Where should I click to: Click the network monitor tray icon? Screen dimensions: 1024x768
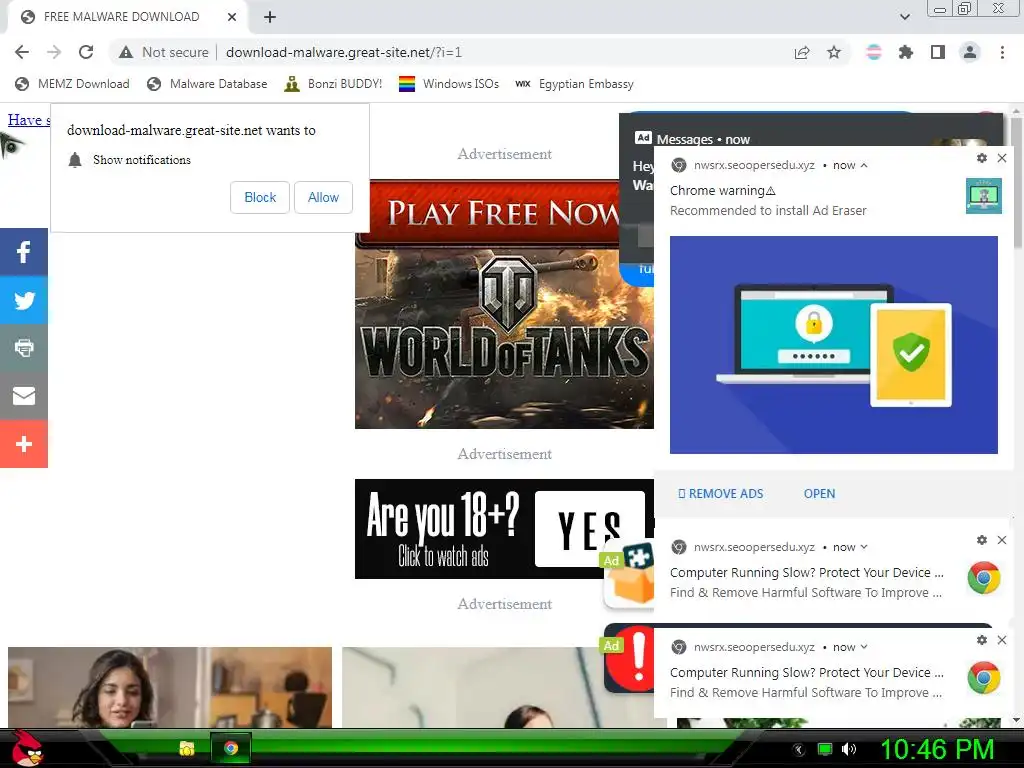[x=825, y=749]
